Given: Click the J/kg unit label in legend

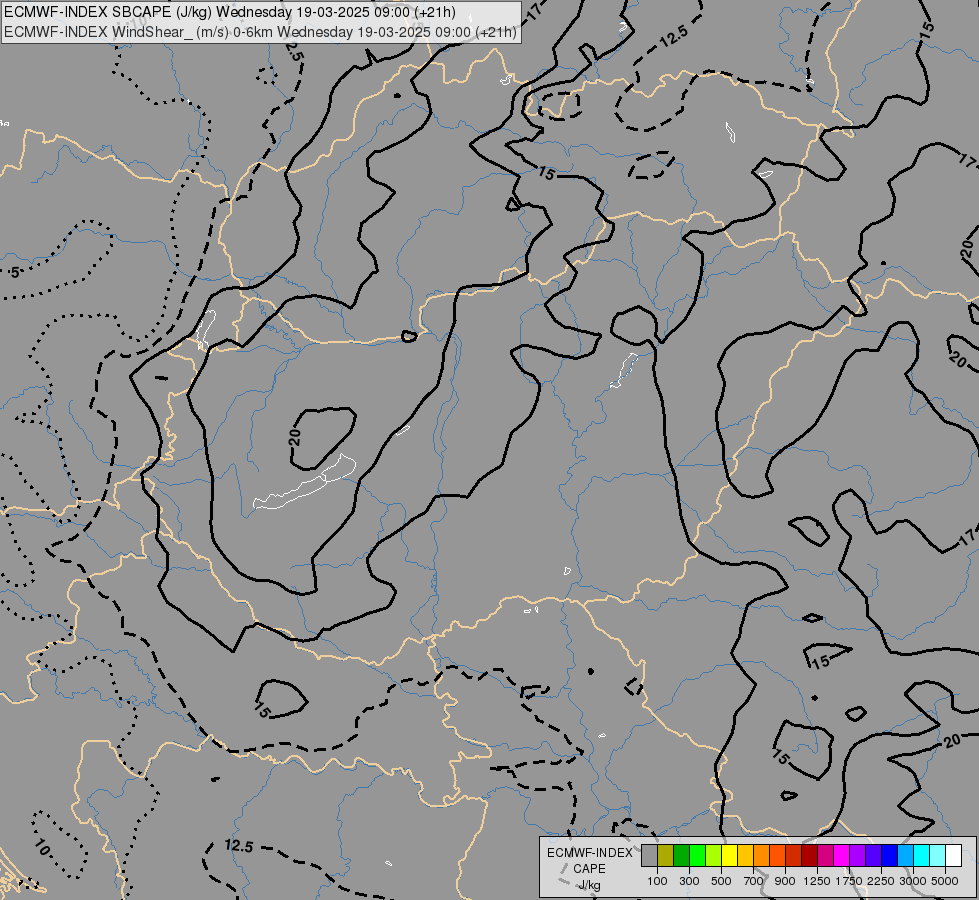Looking at the screenshot, I should [x=589, y=886].
